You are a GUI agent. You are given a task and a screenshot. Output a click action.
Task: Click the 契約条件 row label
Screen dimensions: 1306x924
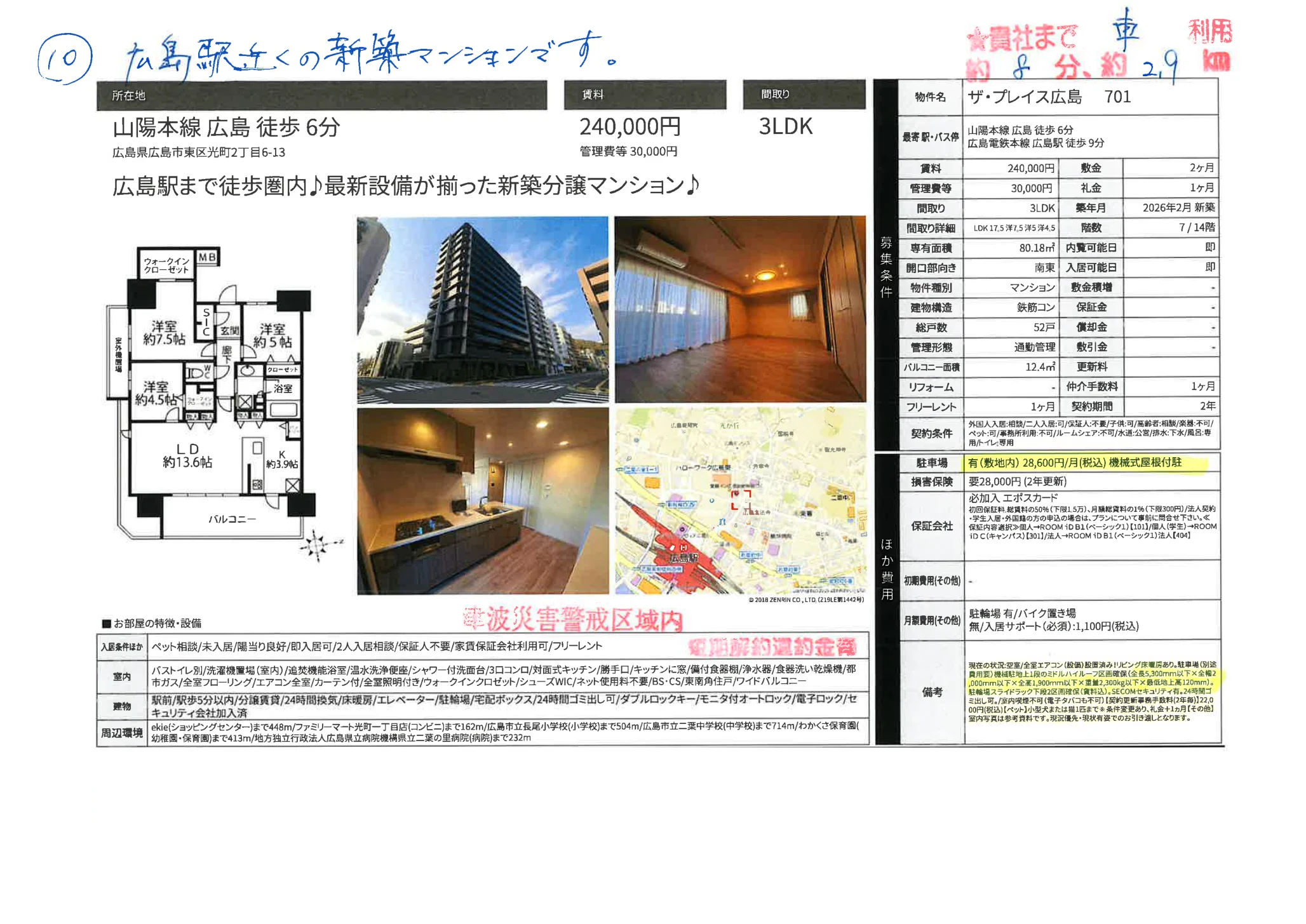932,434
